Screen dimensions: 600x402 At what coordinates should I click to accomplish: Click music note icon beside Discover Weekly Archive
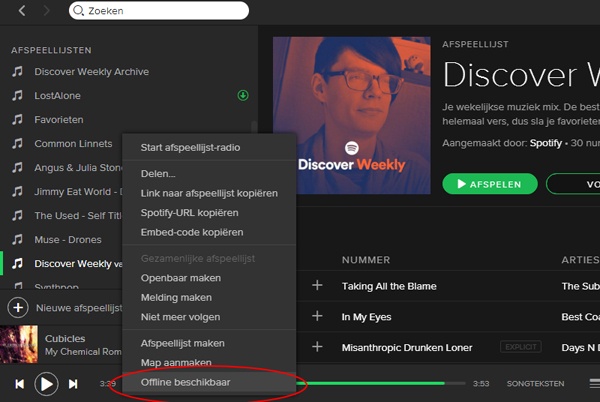[17, 71]
